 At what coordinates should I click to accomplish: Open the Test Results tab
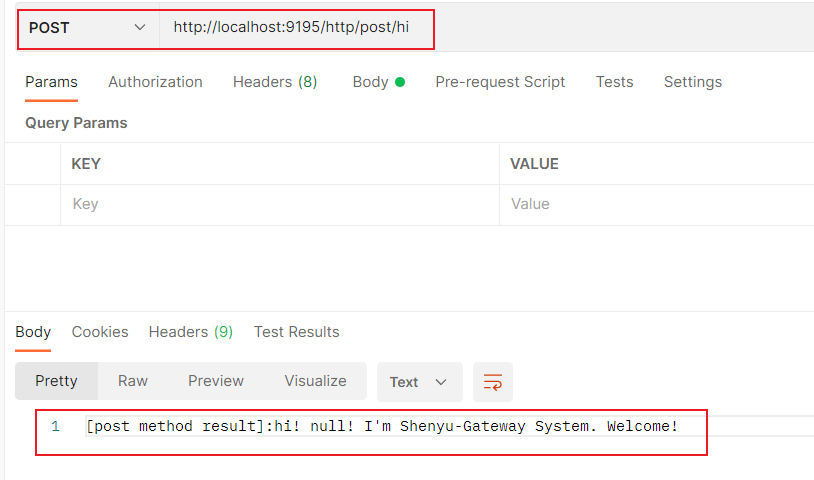click(x=296, y=332)
